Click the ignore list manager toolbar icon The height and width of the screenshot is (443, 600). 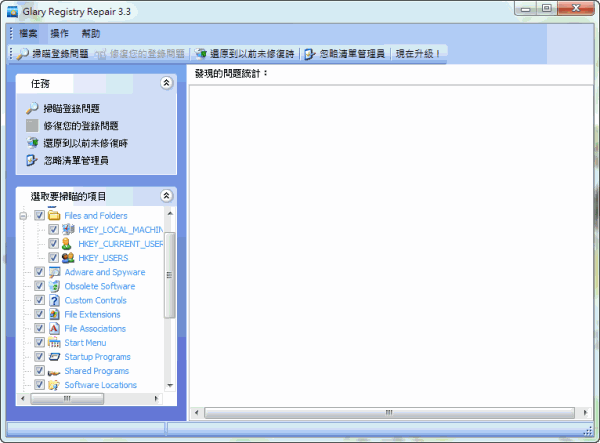pyautogui.click(x=310, y=54)
